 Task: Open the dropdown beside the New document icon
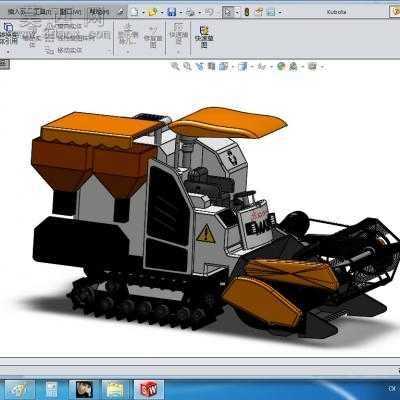click(143, 13)
